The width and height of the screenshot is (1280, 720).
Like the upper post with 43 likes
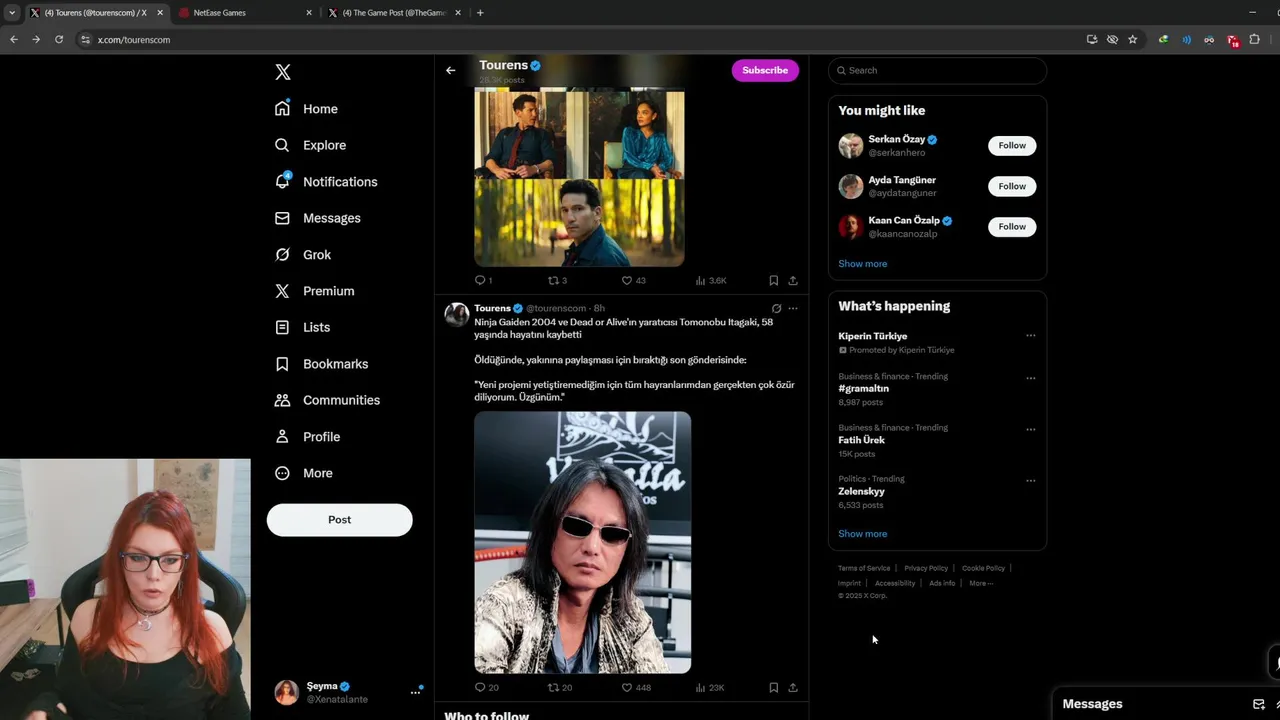[x=634, y=281]
